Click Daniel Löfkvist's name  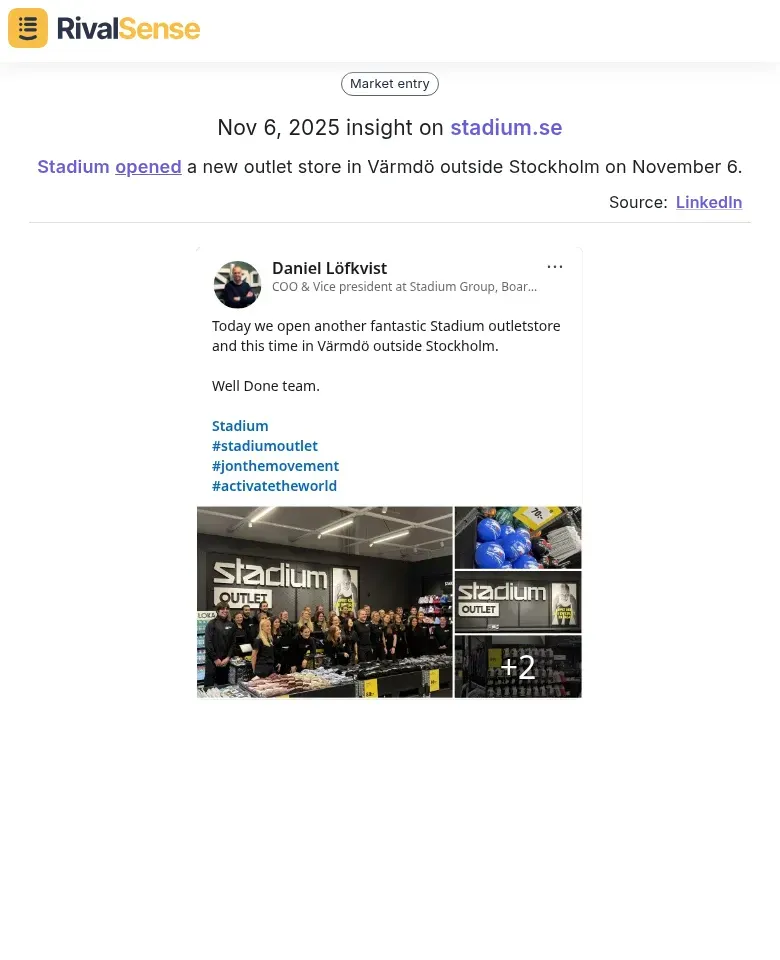(x=330, y=268)
